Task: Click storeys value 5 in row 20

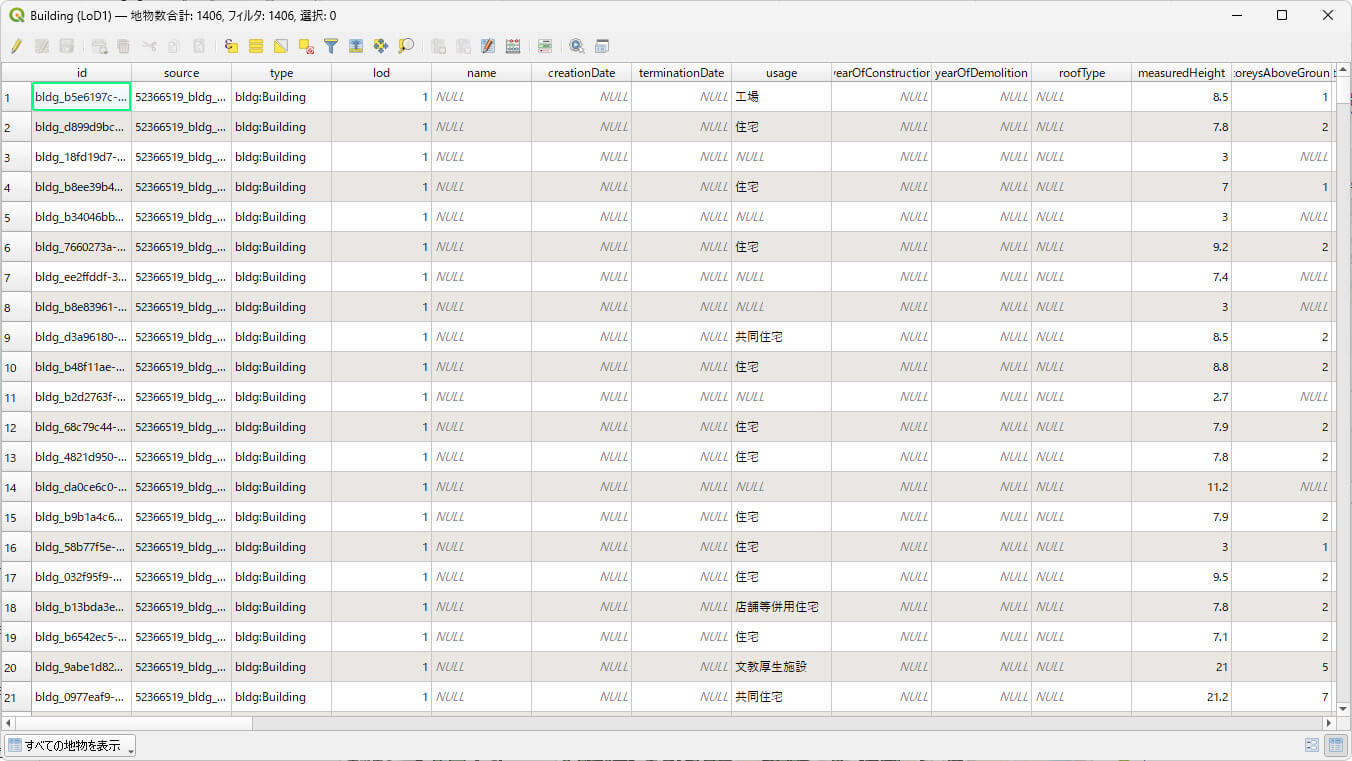Action: (x=1282, y=667)
